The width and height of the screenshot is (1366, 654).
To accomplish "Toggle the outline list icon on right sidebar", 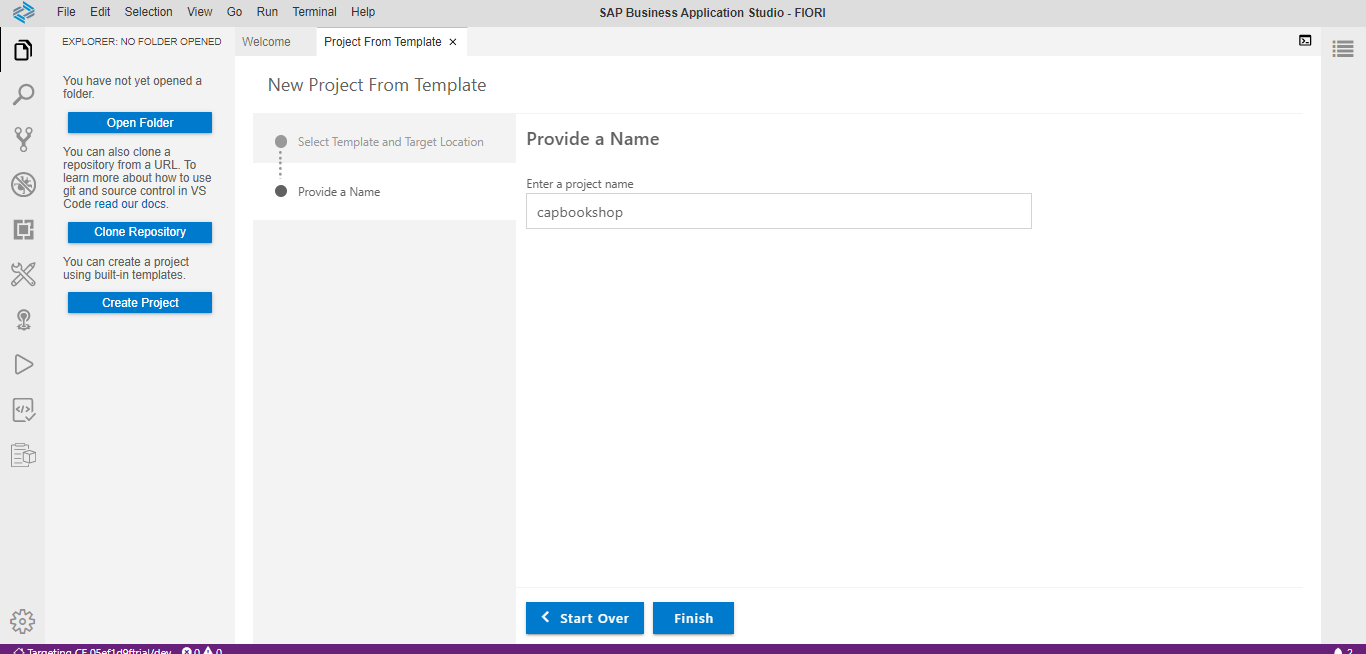I will click(1343, 49).
